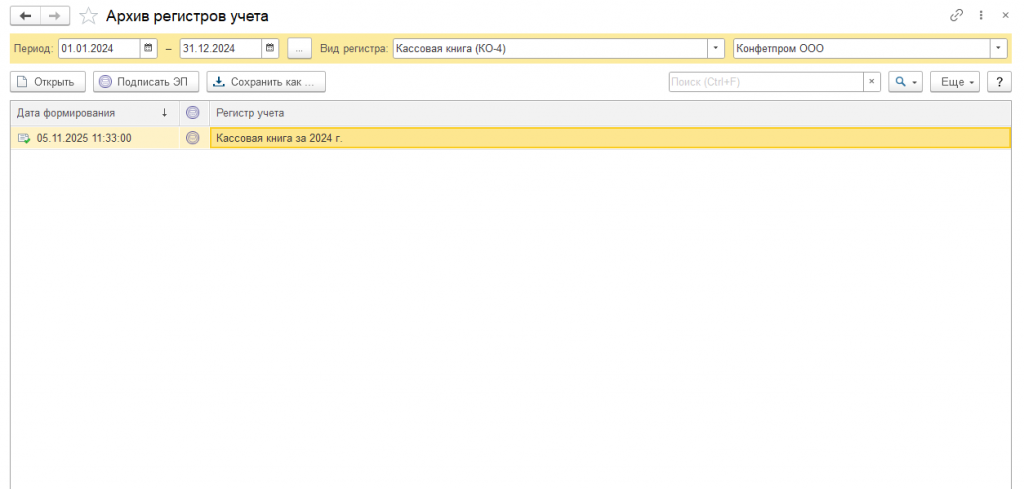Clear the search field with the x
The image size is (1024, 489).
(x=872, y=82)
